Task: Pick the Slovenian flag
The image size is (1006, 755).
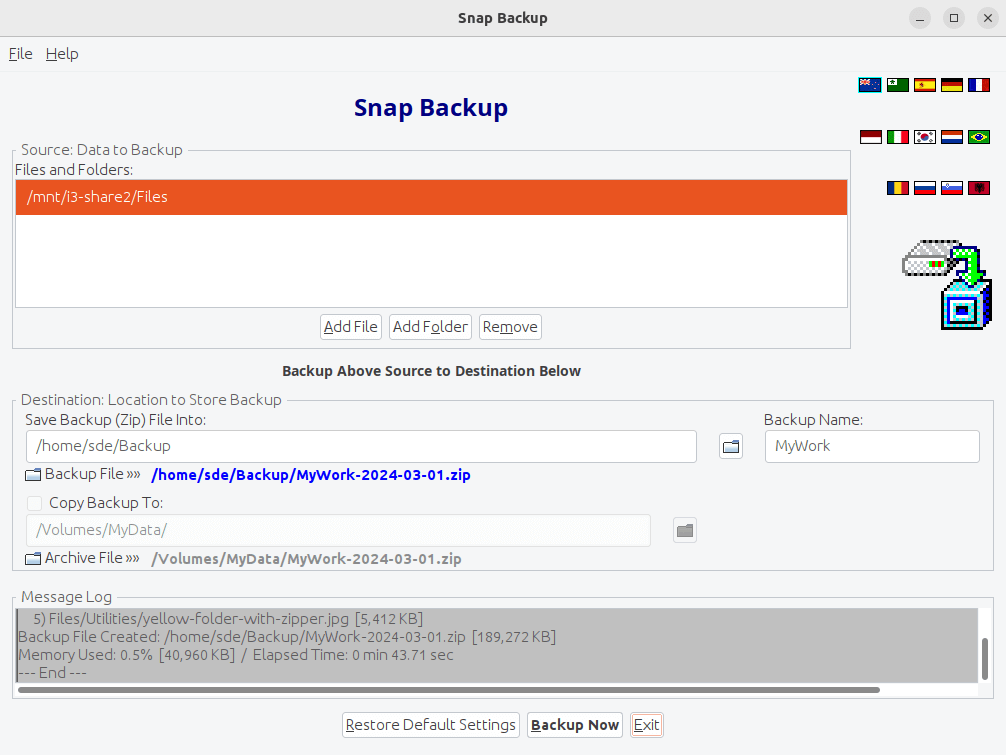Action: coord(951,188)
